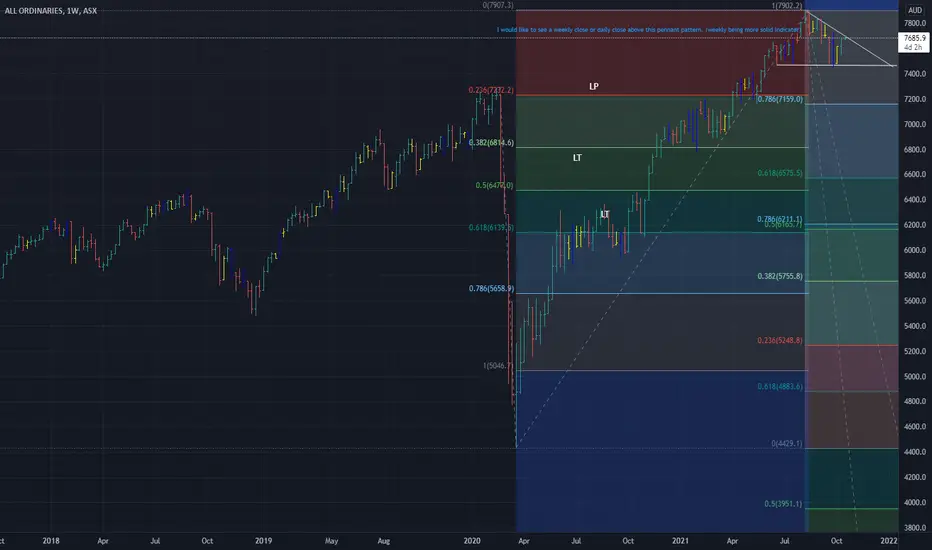932x550 pixels.
Task: Click 4400.0 on the price axis
Action: click(x=915, y=452)
